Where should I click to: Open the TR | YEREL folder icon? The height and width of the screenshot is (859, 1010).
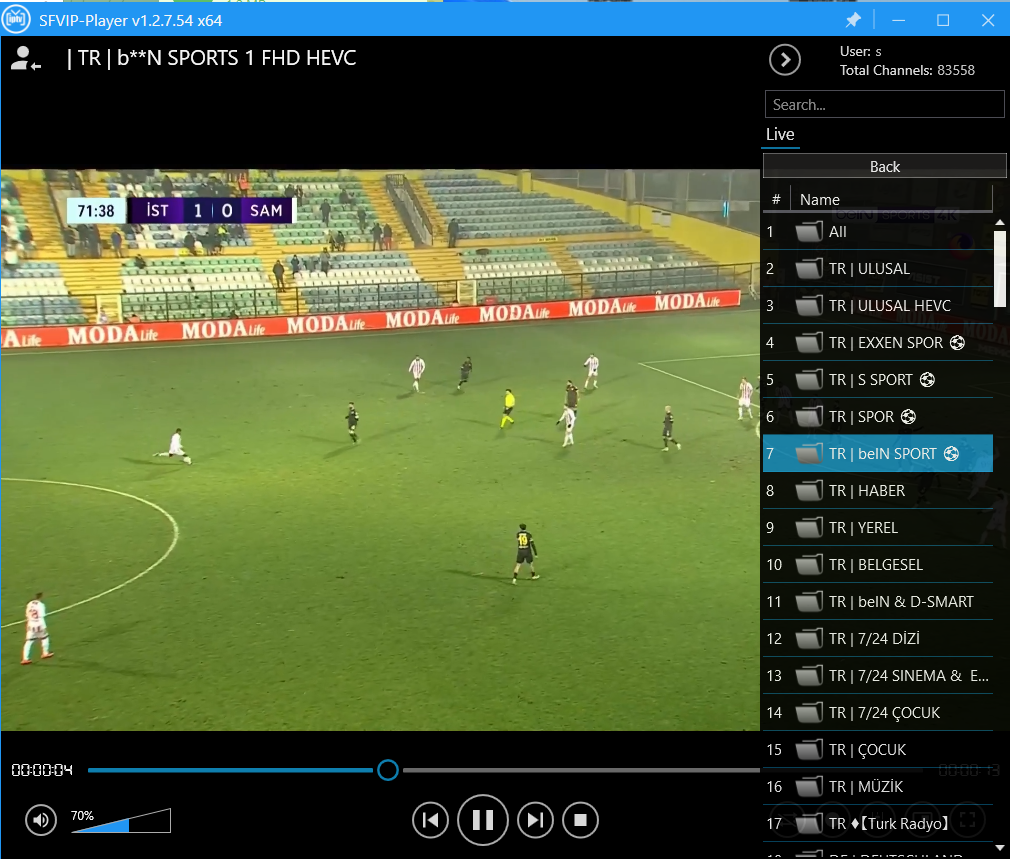809,527
